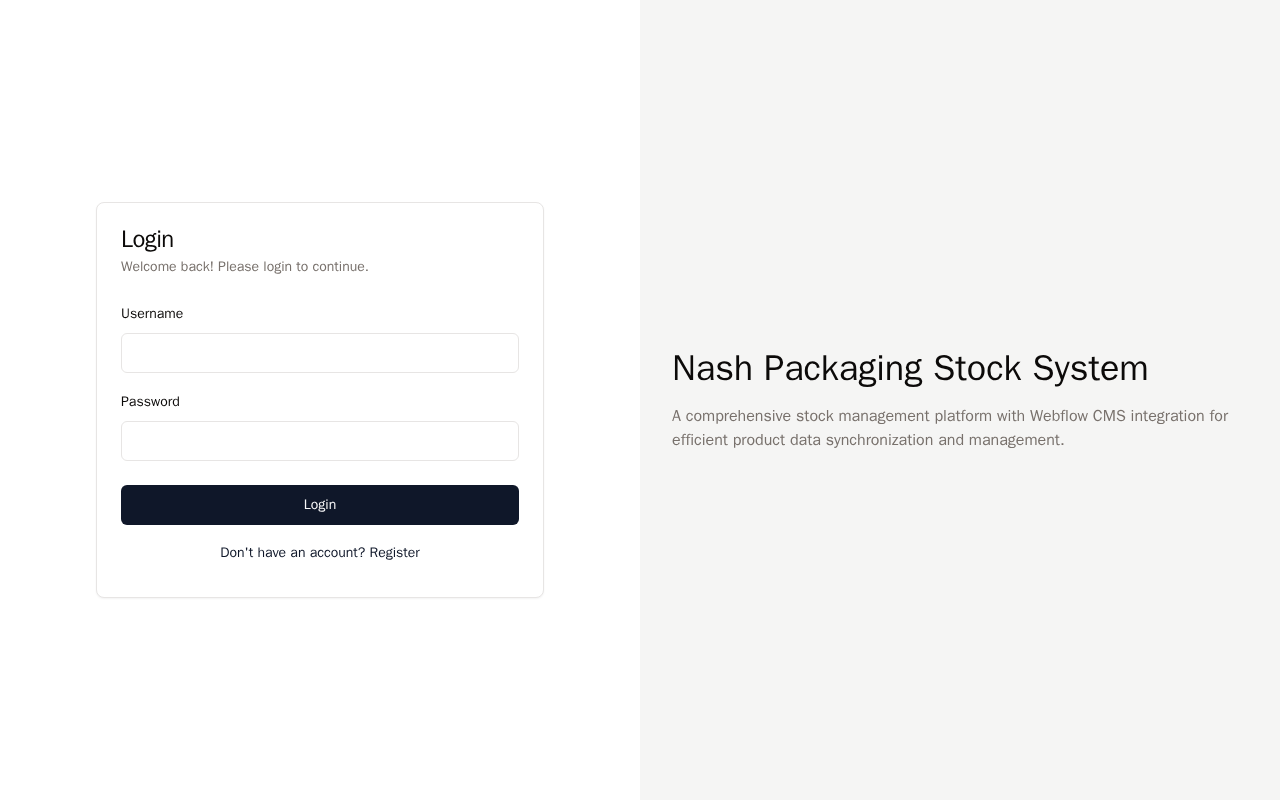Image resolution: width=1280 pixels, height=800 pixels.
Task: Click the word "Nash" in the title
Action: click(712, 368)
